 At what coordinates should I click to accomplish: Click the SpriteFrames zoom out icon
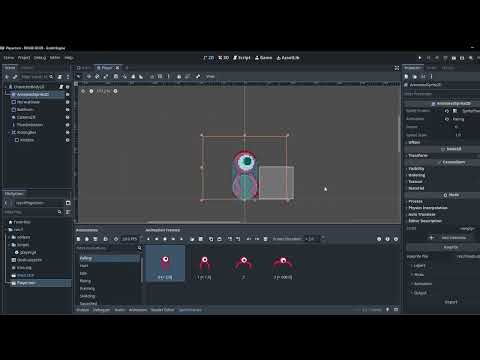pyautogui.click(x=379, y=239)
